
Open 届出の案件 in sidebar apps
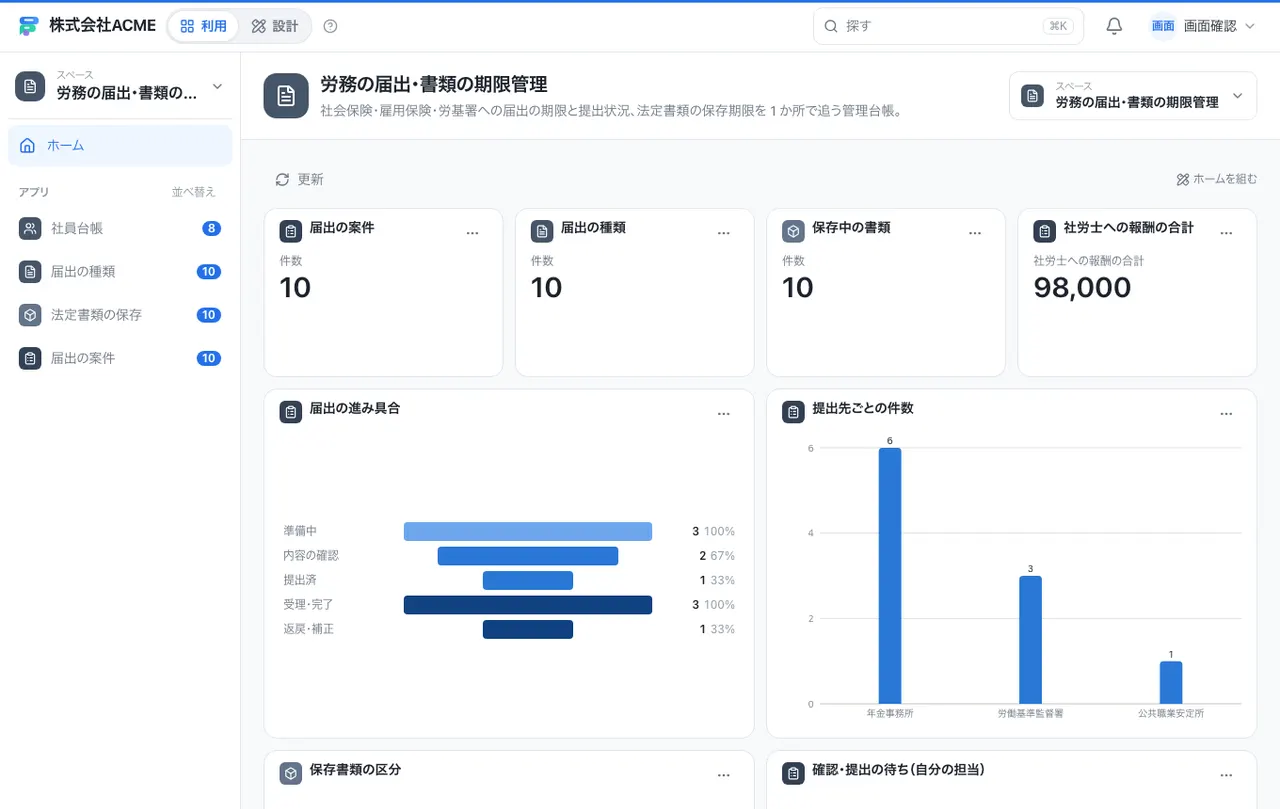tap(120, 358)
